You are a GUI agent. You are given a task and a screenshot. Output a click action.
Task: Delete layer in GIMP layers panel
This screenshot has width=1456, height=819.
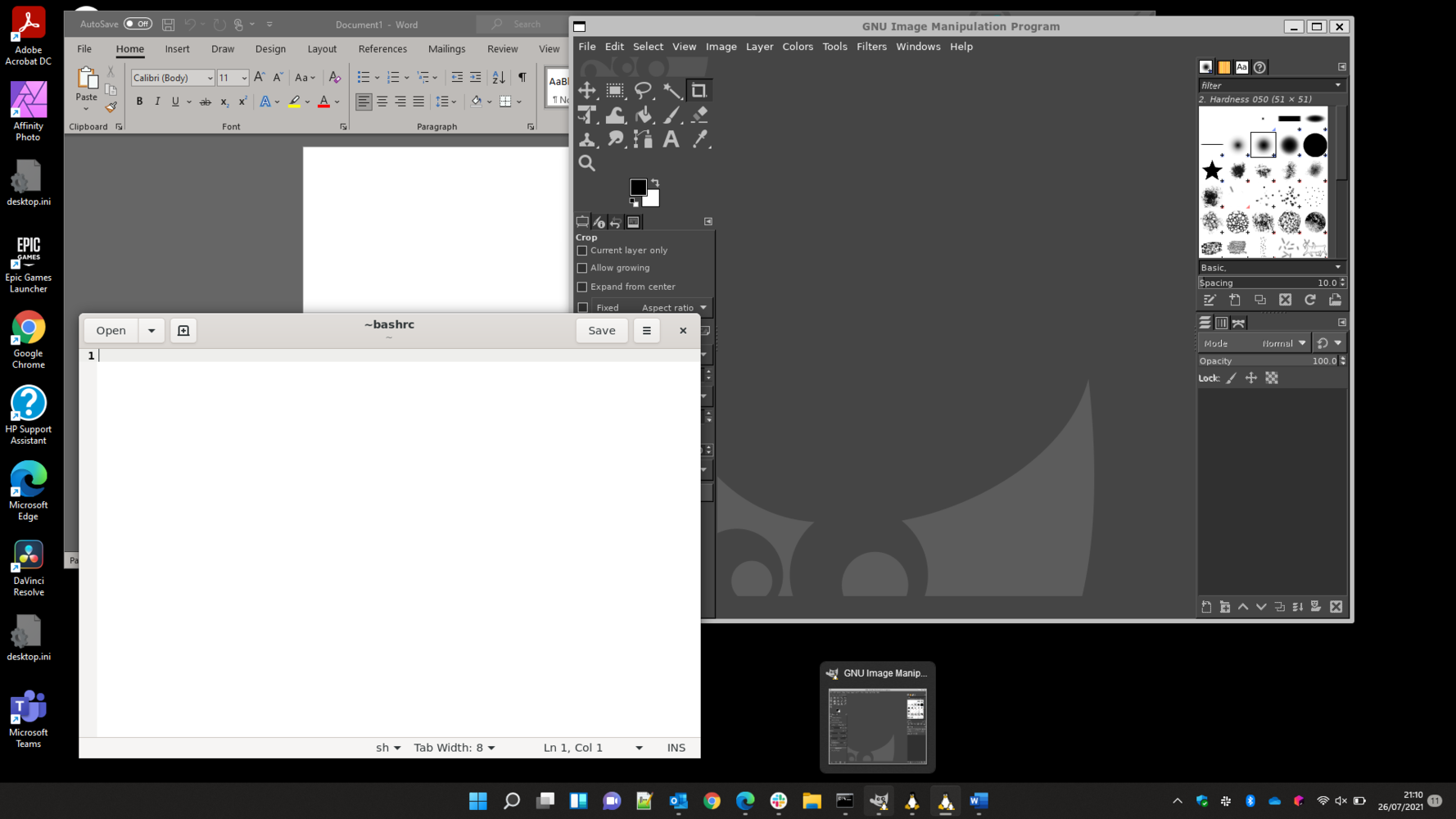click(x=1336, y=607)
